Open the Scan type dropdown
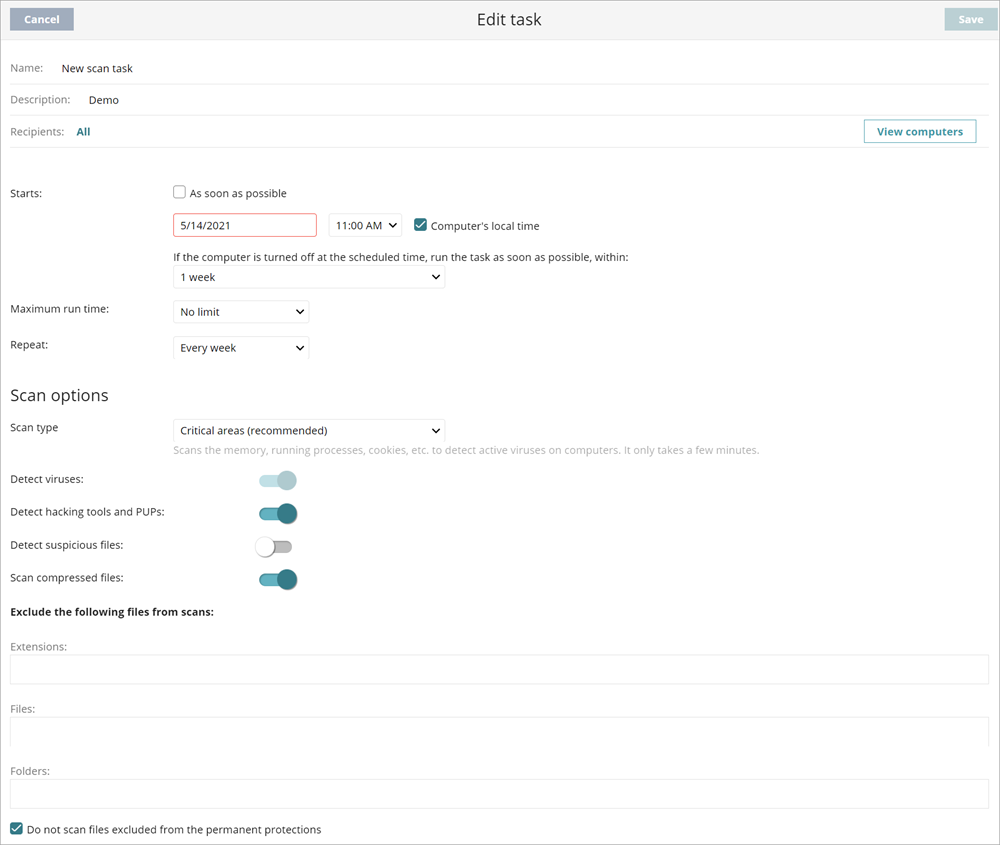Viewport: 1000px width, 845px height. tap(308, 430)
